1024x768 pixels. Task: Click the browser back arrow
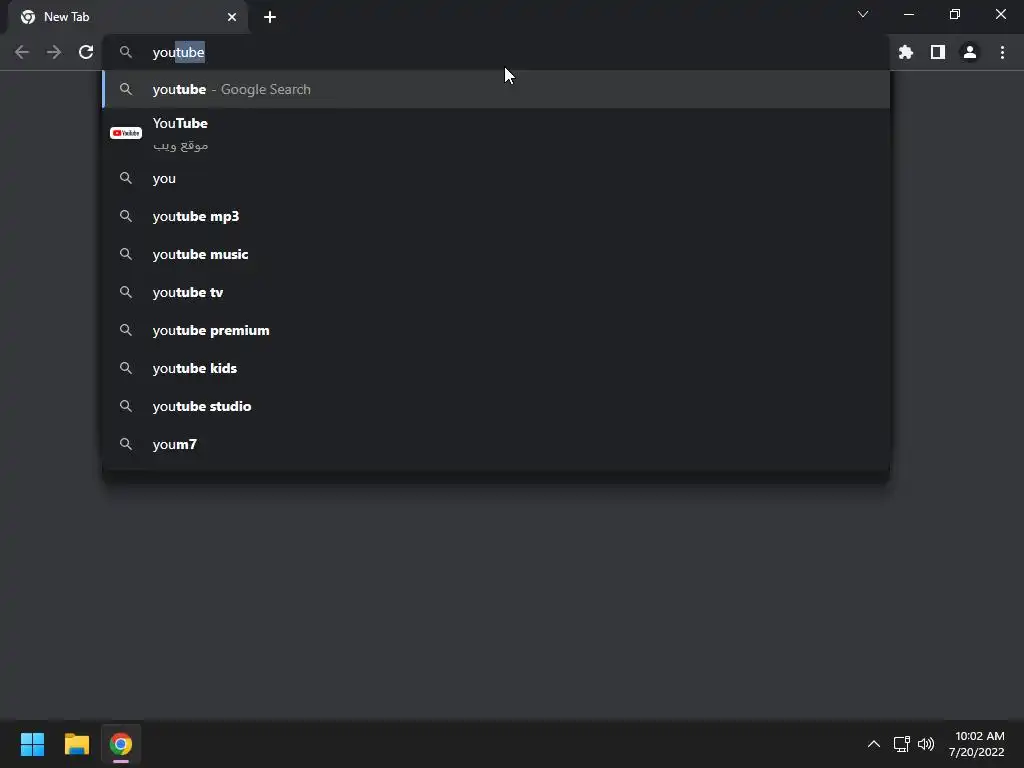(22, 52)
